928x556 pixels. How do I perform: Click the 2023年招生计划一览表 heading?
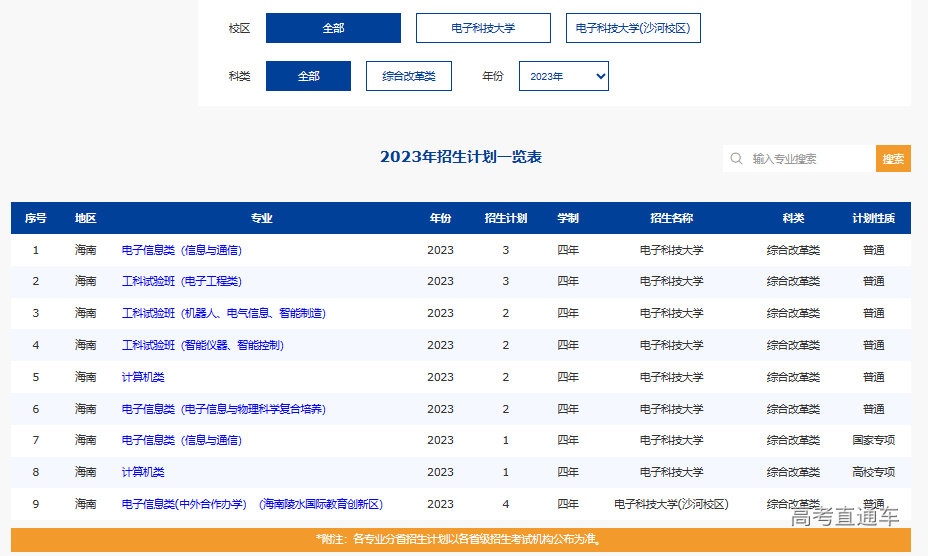pyautogui.click(x=461, y=157)
